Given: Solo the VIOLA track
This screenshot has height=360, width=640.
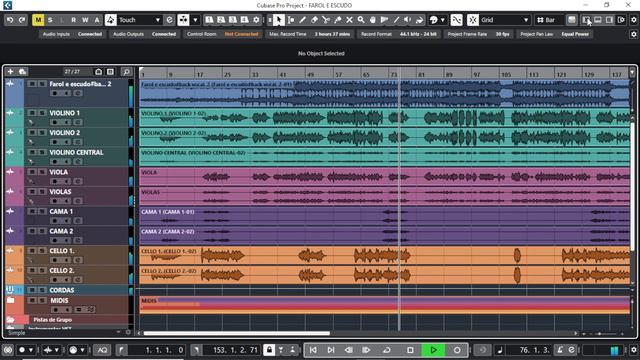Looking at the screenshot, I should click(x=42, y=172).
